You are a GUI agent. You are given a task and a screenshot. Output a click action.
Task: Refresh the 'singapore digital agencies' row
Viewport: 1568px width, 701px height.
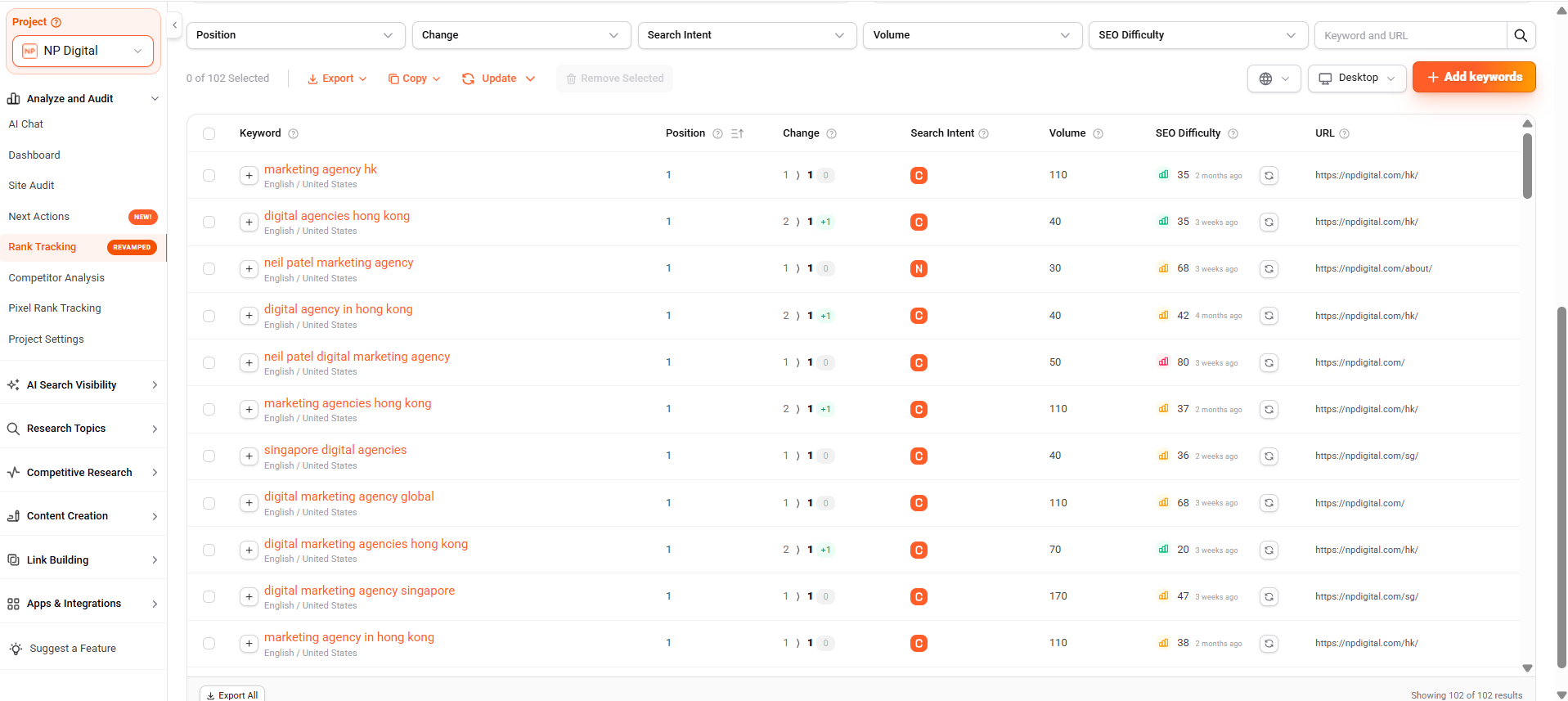(x=1269, y=456)
